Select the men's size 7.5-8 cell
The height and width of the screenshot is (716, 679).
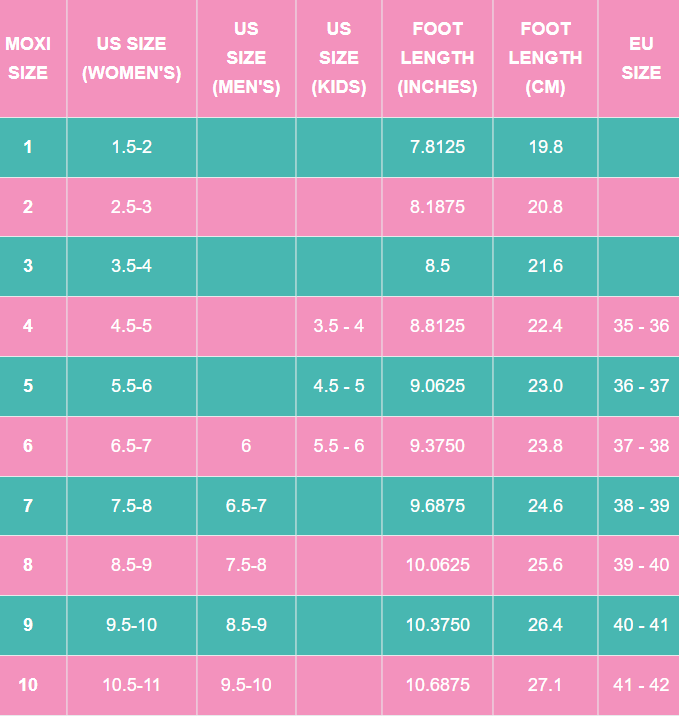pos(246,565)
